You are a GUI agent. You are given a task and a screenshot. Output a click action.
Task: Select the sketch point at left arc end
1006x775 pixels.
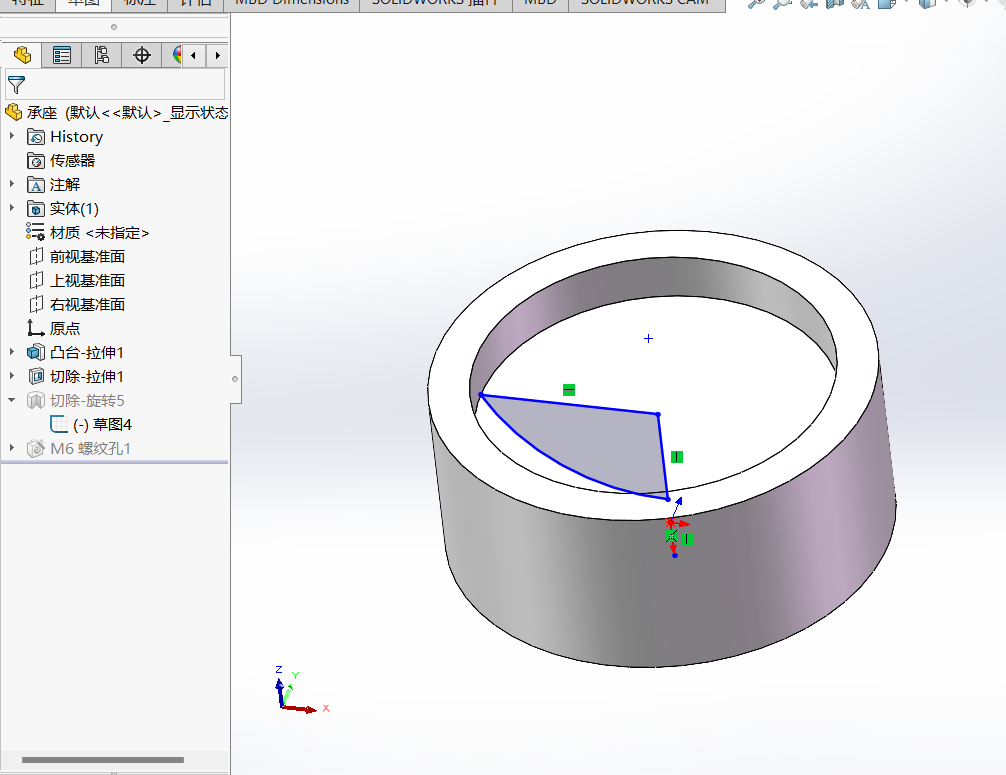[481, 395]
